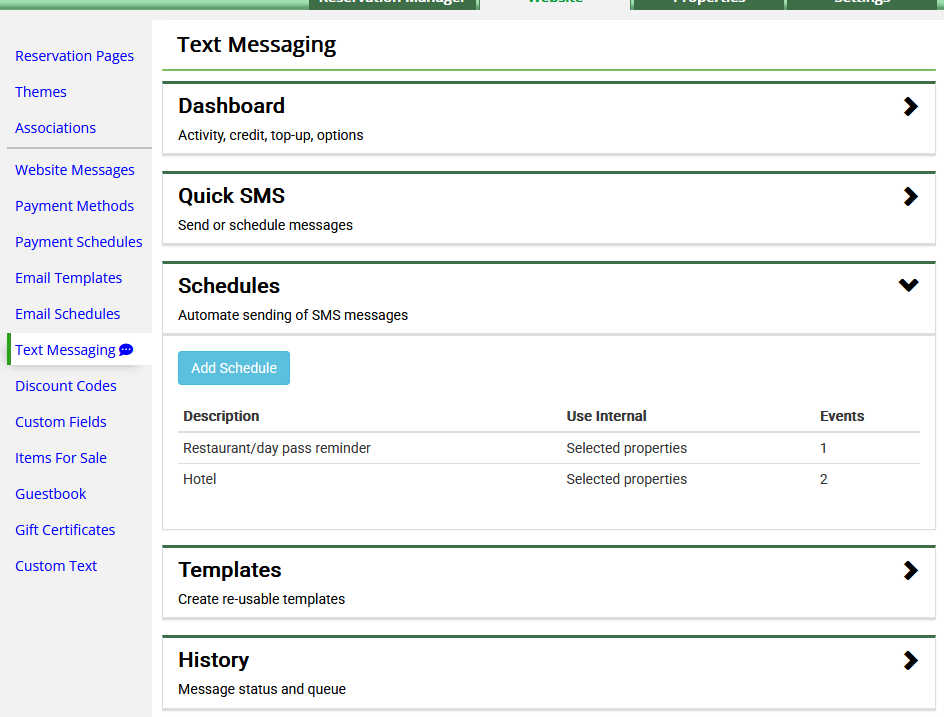
Task: Go to the Themes sidebar link
Action: pyautogui.click(x=41, y=92)
